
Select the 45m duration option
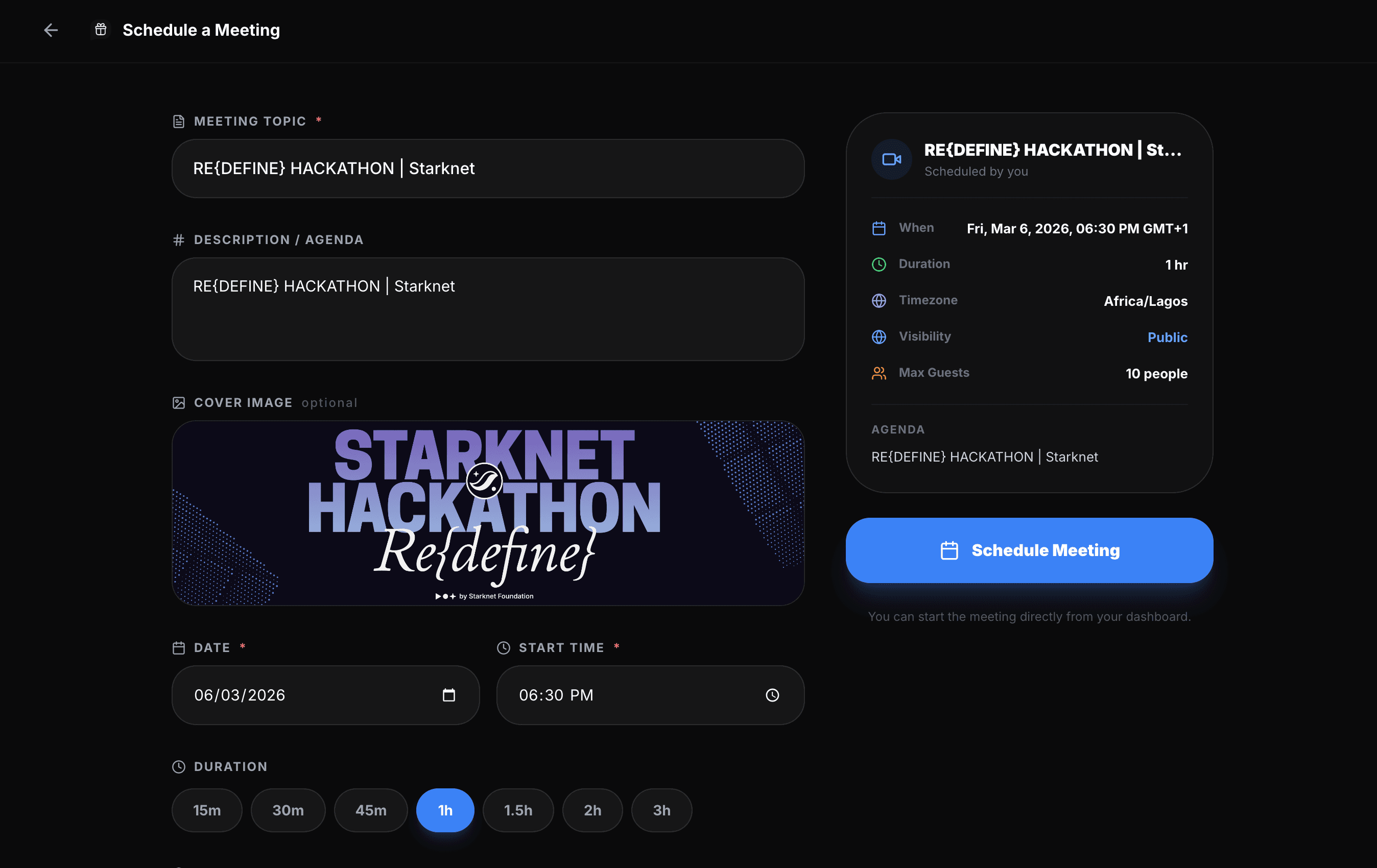click(x=371, y=810)
